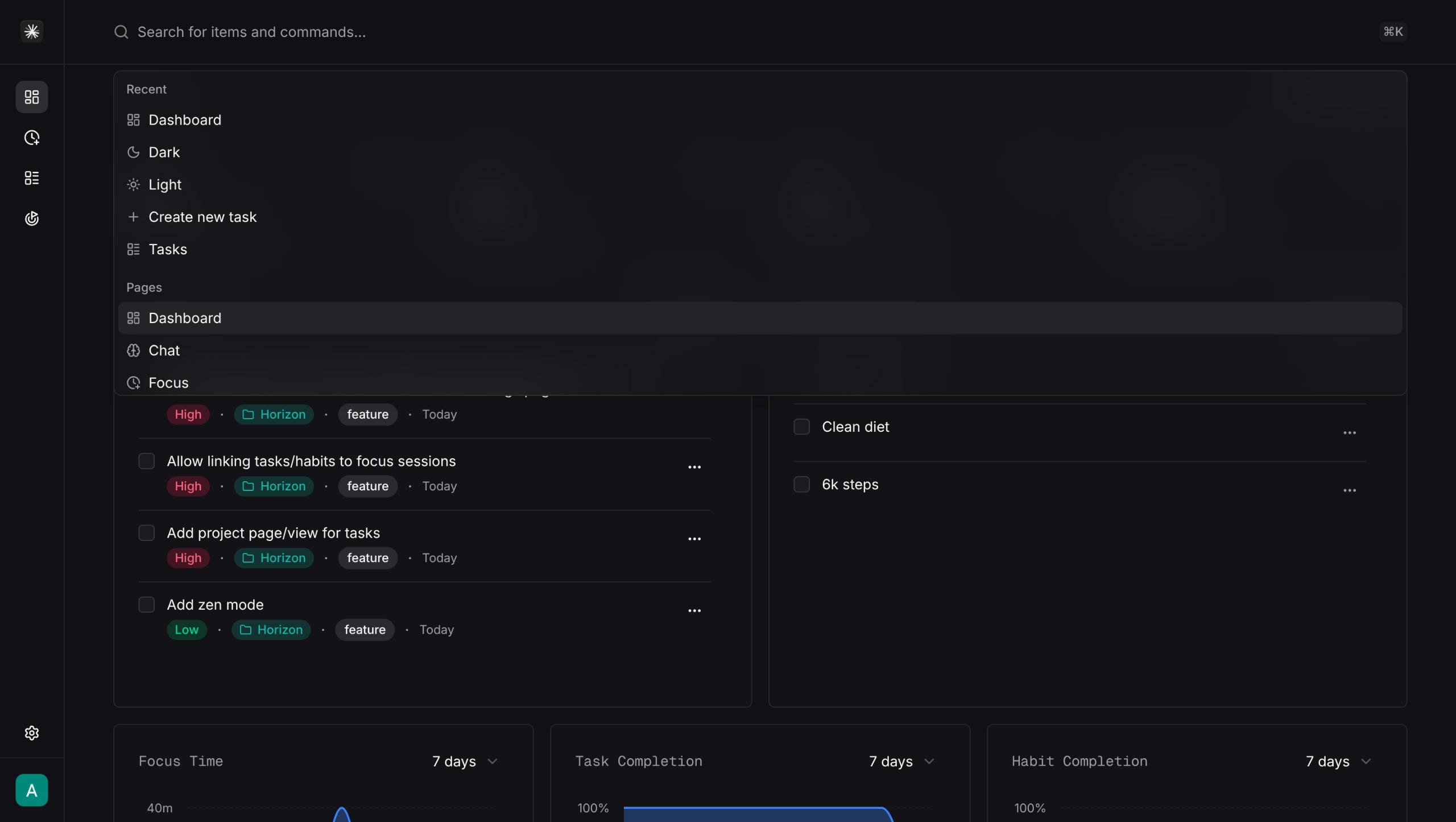
Task: Select Dashboard under the Pages section
Action: click(185, 318)
